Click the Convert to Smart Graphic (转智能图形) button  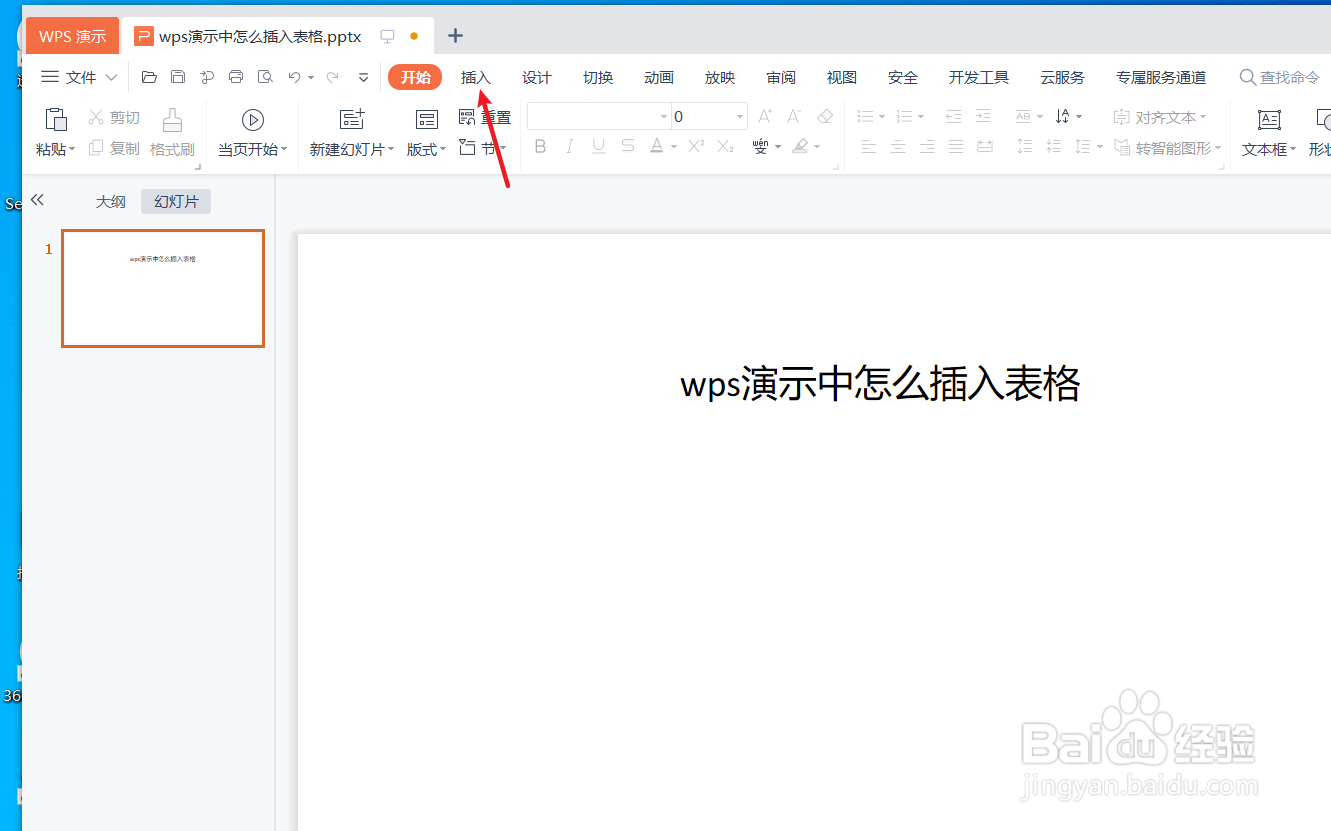pos(1168,148)
